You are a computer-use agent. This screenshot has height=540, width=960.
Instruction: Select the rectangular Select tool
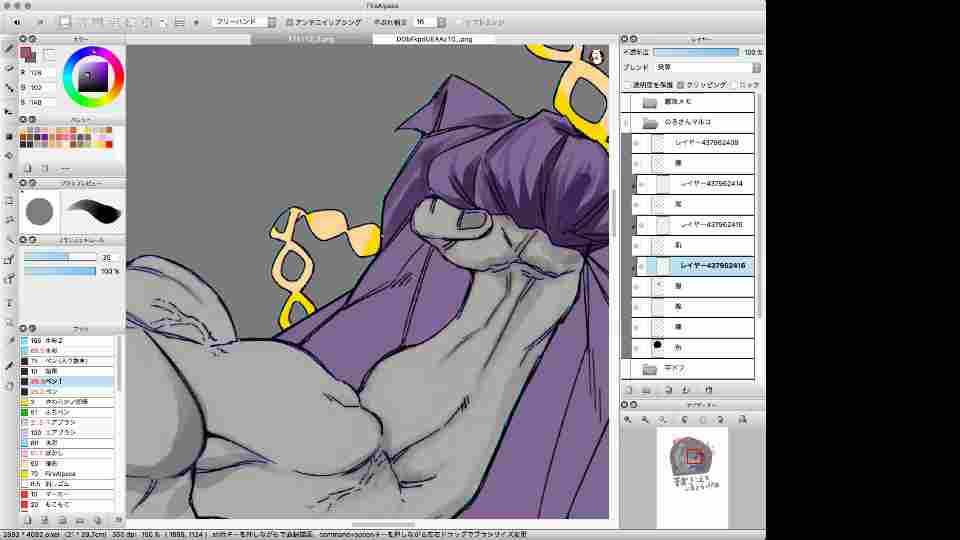[9, 201]
